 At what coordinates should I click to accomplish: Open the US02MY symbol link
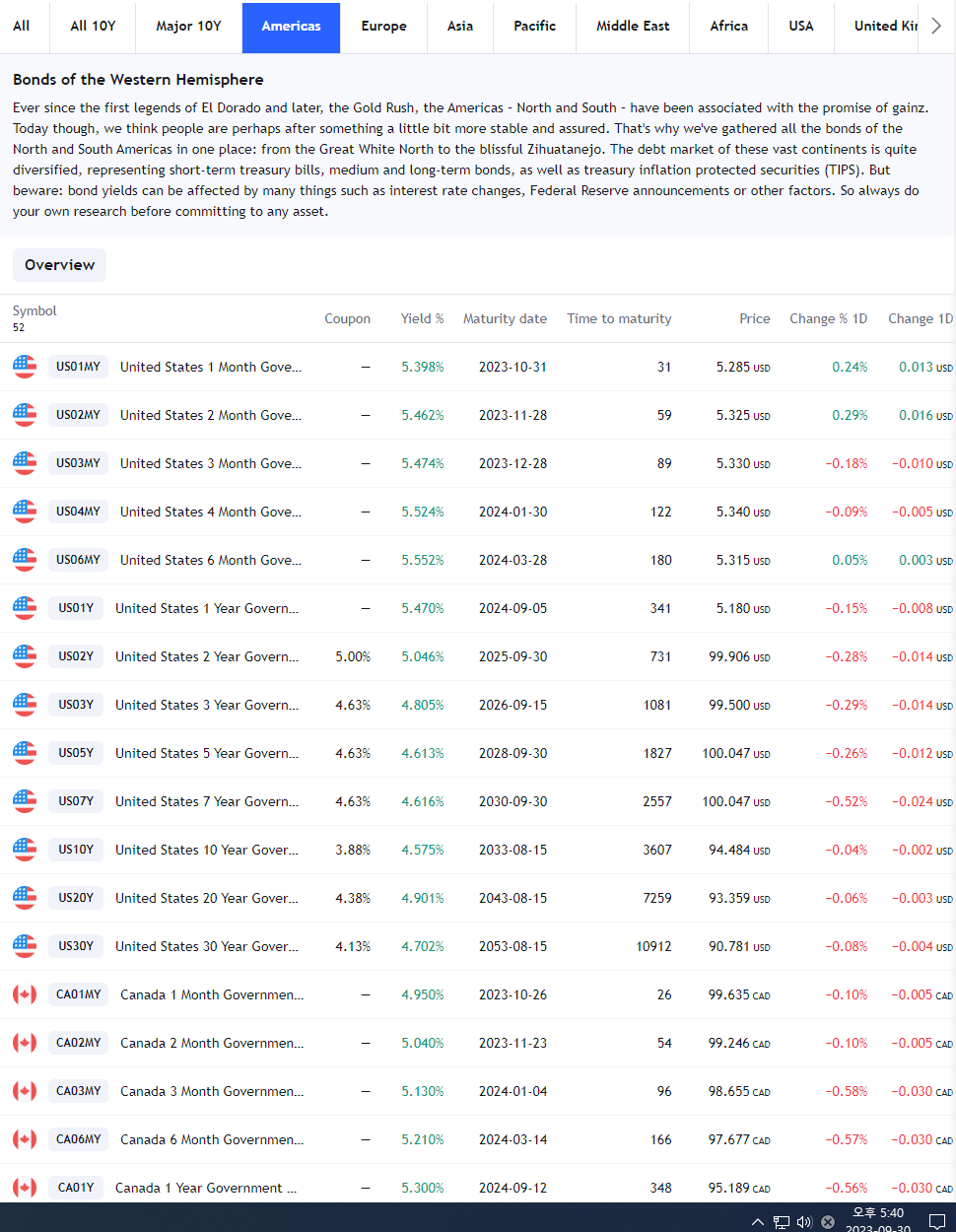(78, 415)
